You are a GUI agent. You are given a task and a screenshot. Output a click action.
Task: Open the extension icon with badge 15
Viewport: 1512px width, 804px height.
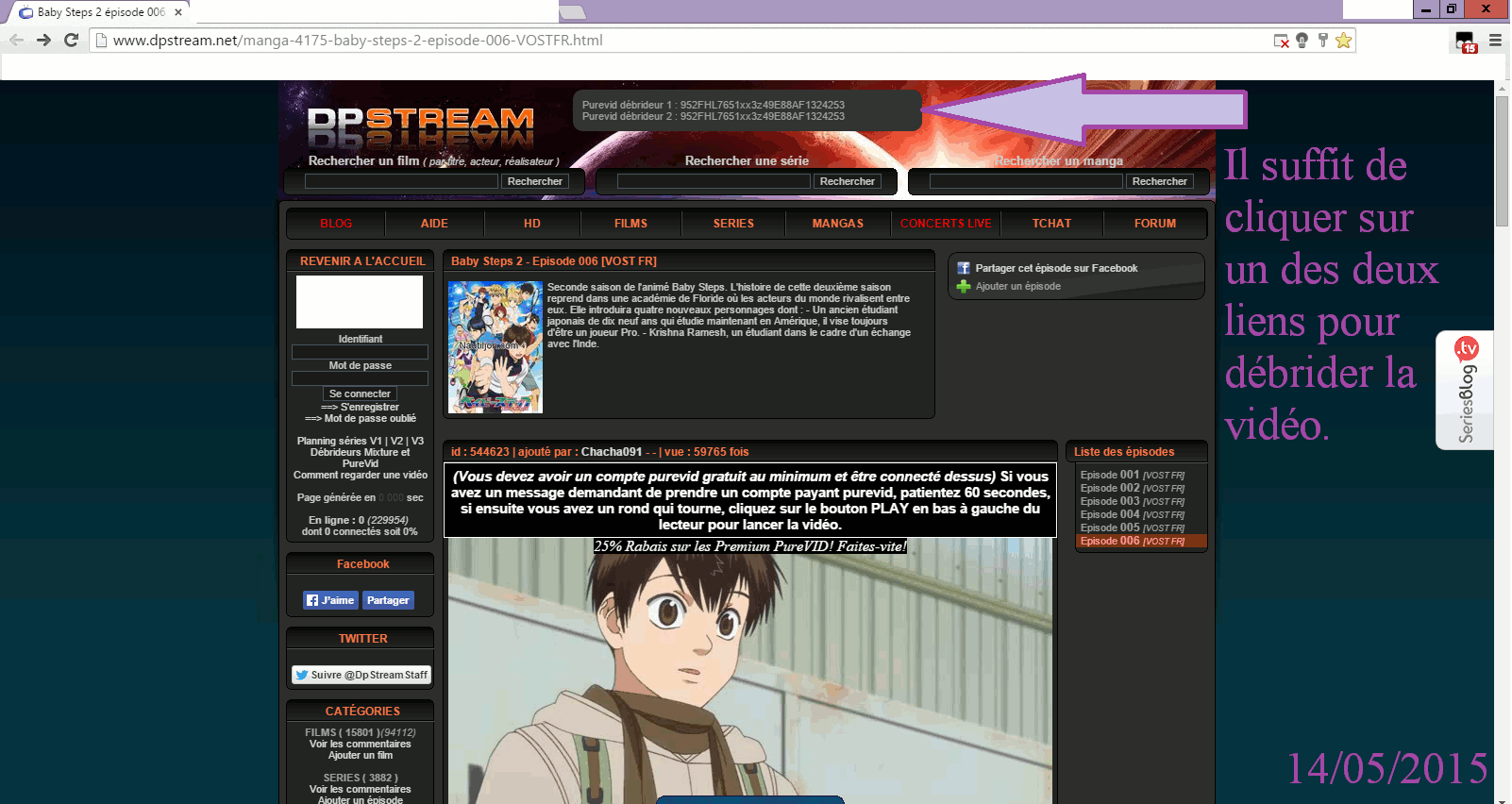1465,42
